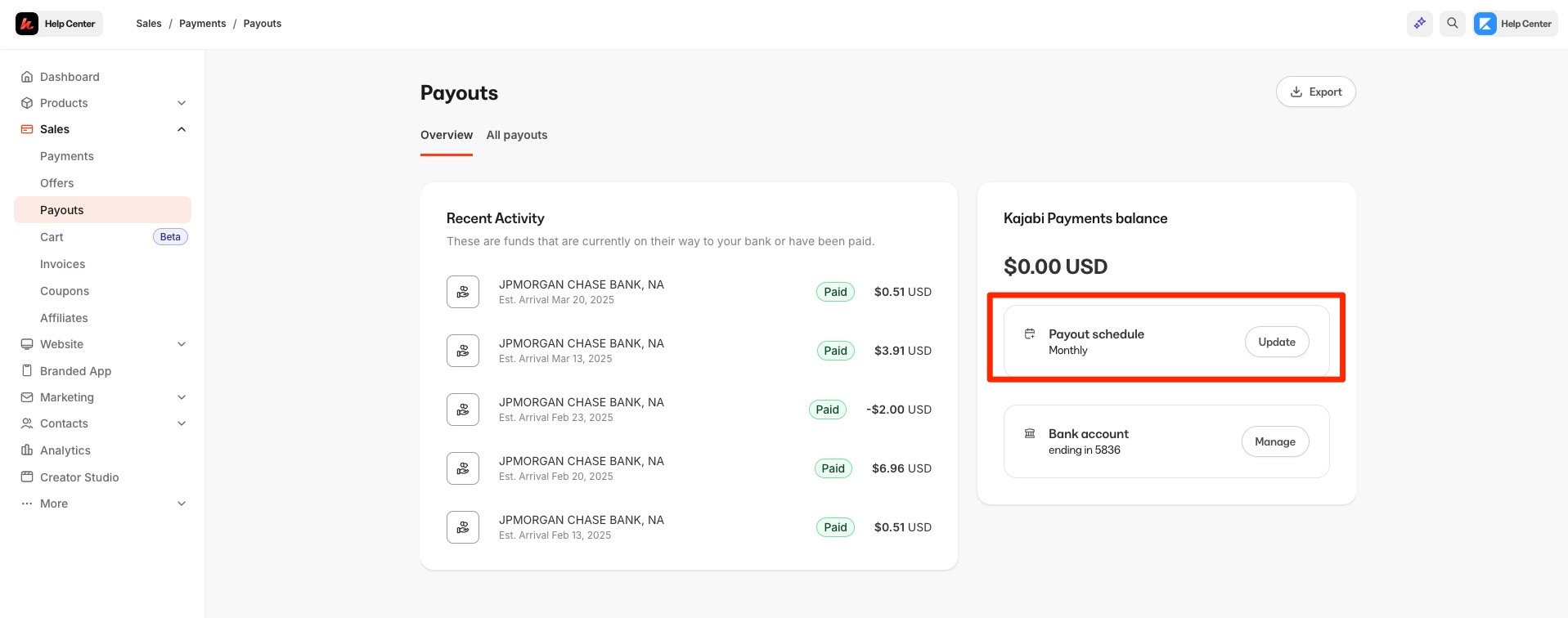Select Payouts in the sidebar
The height and width of the screenshot is (618, 1568).
coord(102,210)
